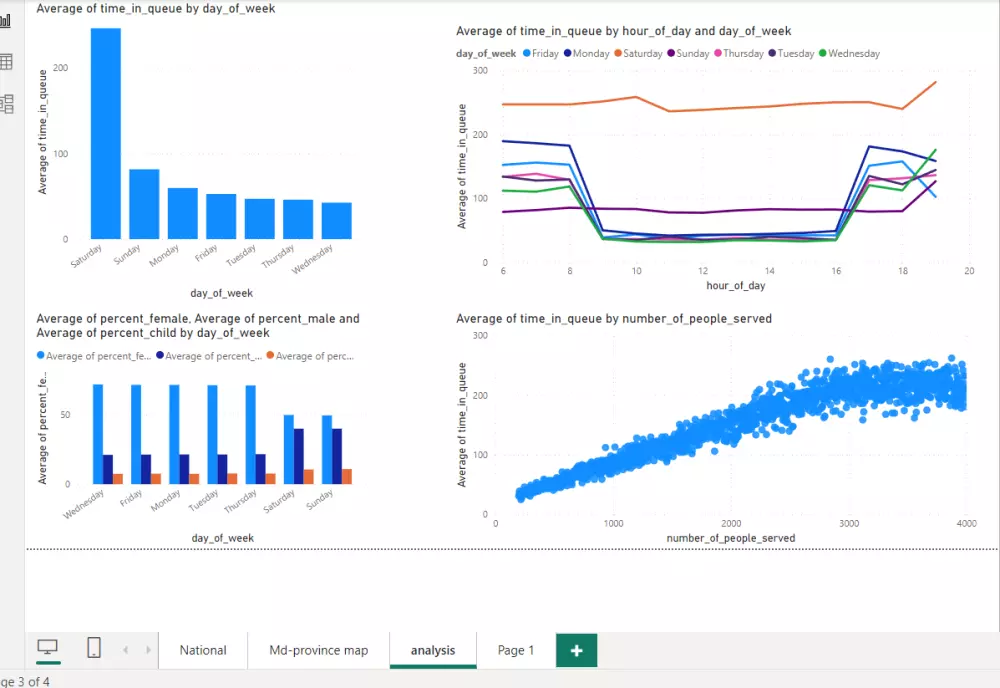Select Sunday bar in queue time chart
Viewport: 1000px width, 688px height.
(144, 204)
